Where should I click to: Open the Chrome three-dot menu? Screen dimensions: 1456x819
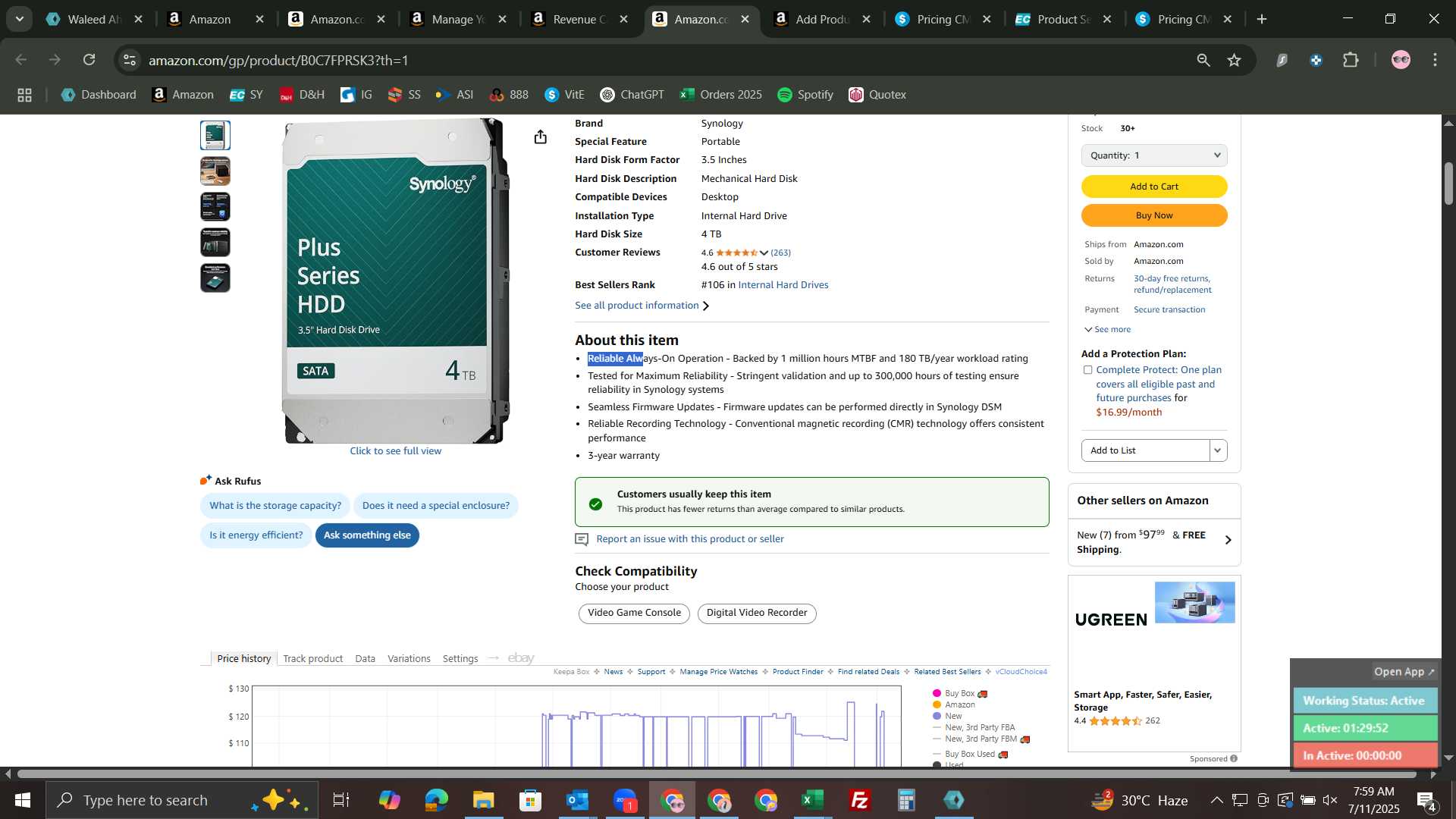click(1435, 60)
